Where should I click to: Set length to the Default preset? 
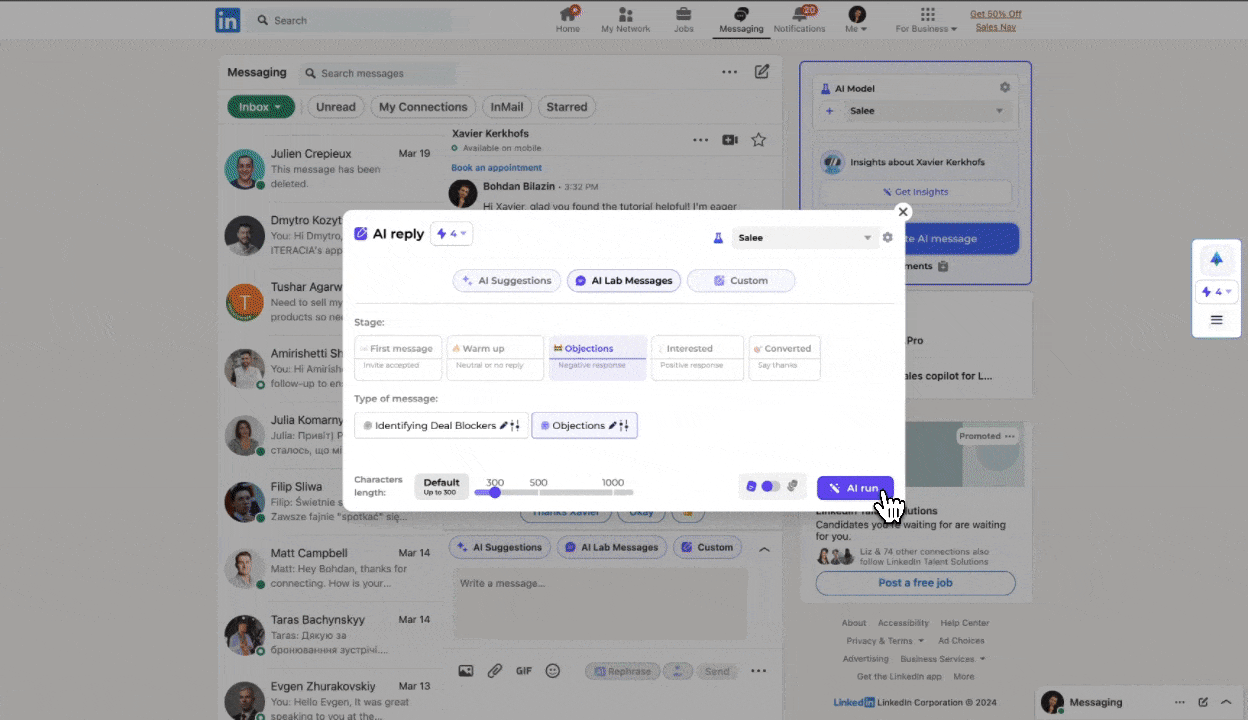tap(441, 487)
